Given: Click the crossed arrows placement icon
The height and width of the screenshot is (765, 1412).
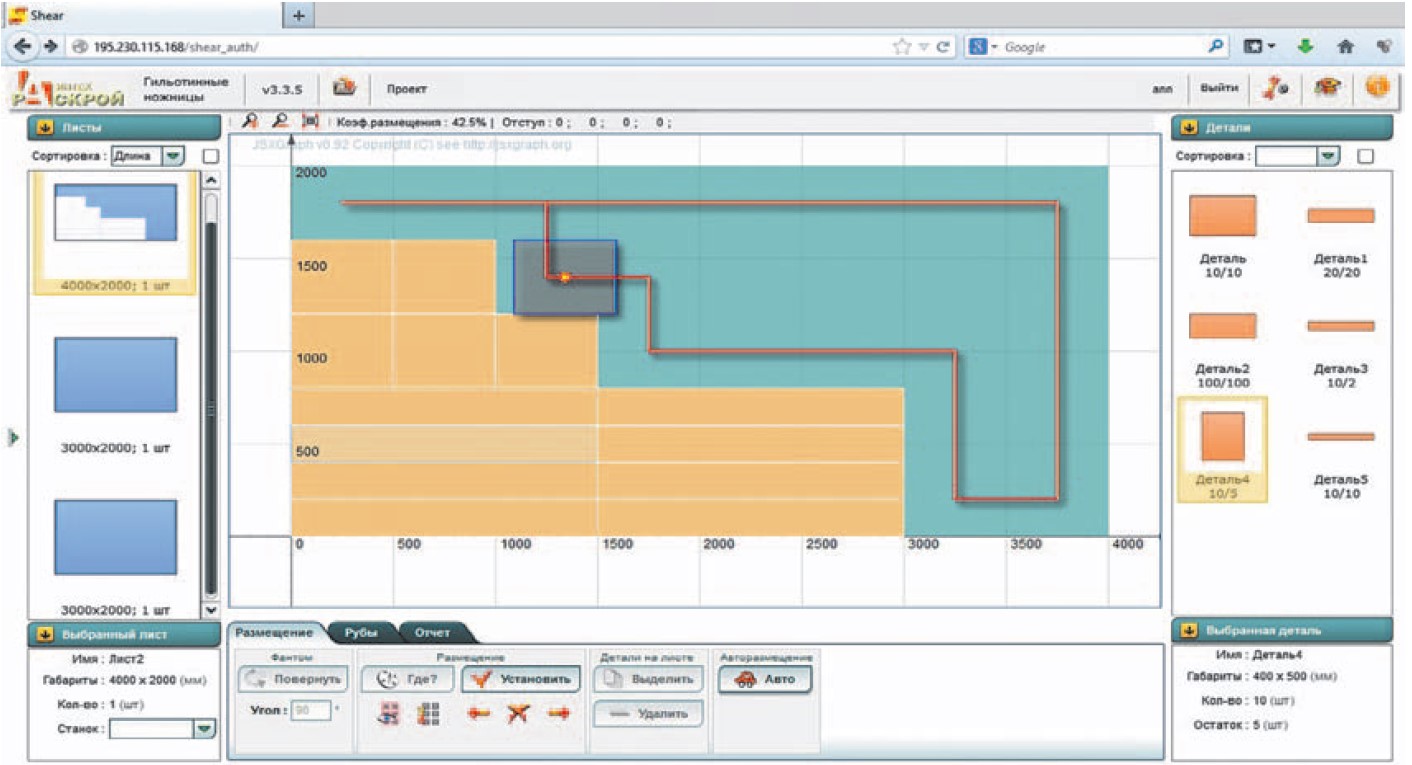Looking at the screenshot, I should pyautogui.click(x=517, y=714).
